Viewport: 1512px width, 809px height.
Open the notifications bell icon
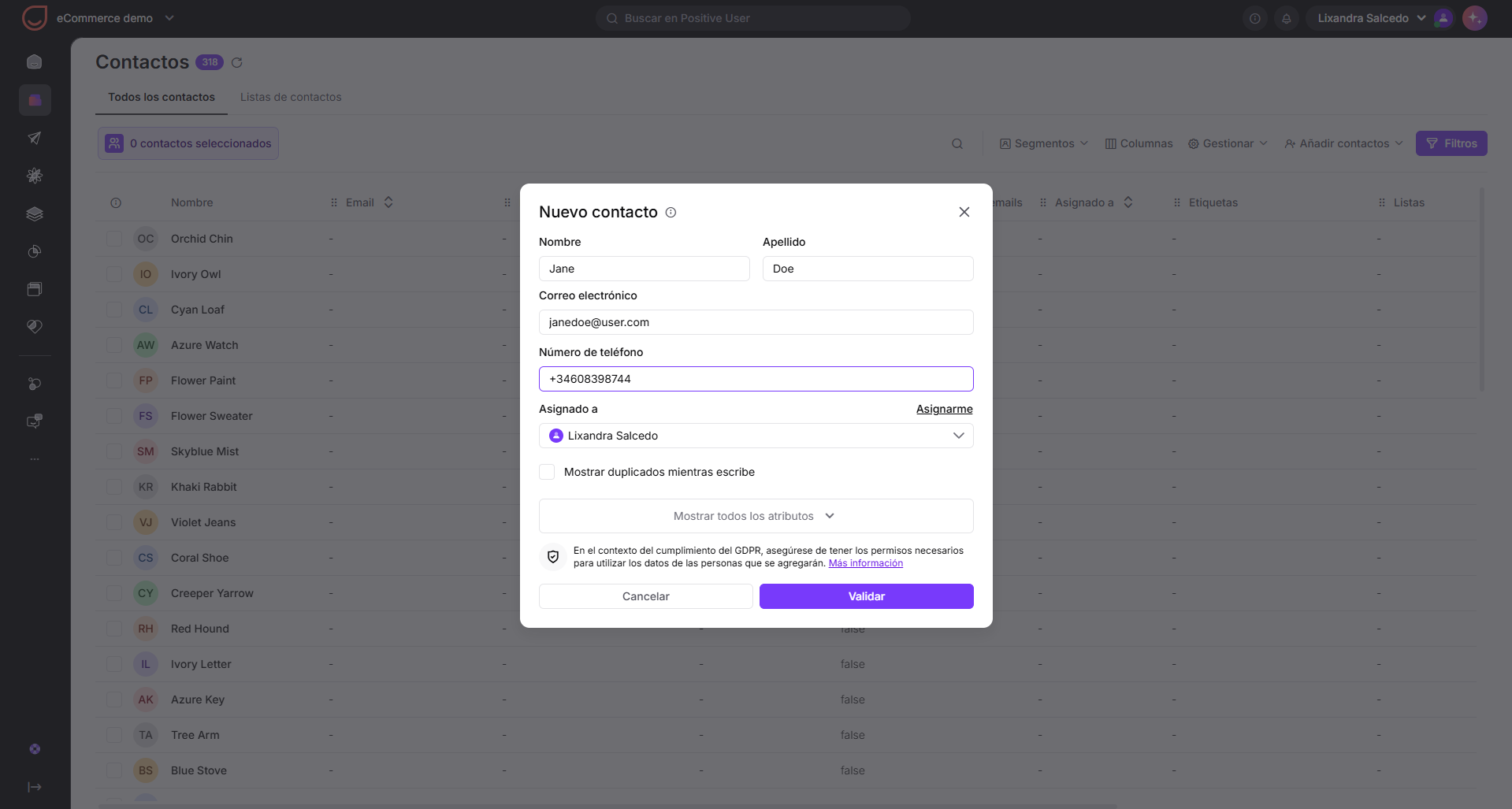coord(1287,18)
